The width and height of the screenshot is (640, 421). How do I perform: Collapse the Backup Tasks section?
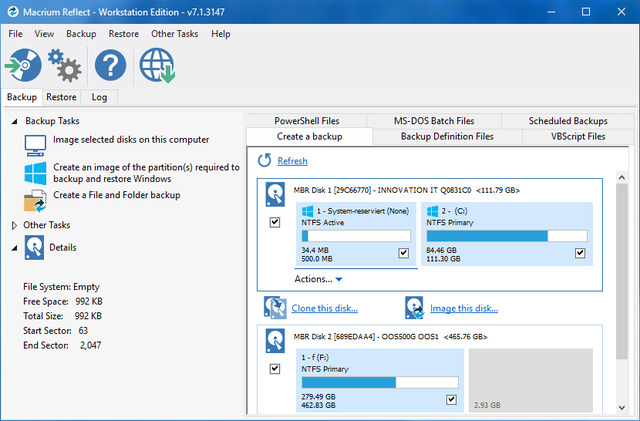tap(14, 121)
